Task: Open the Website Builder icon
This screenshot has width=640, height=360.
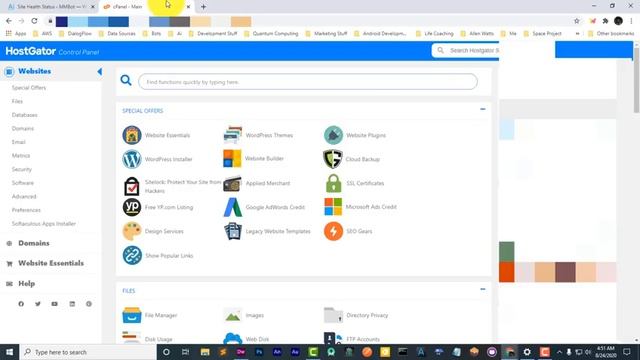Action: [x=232, y=159]
